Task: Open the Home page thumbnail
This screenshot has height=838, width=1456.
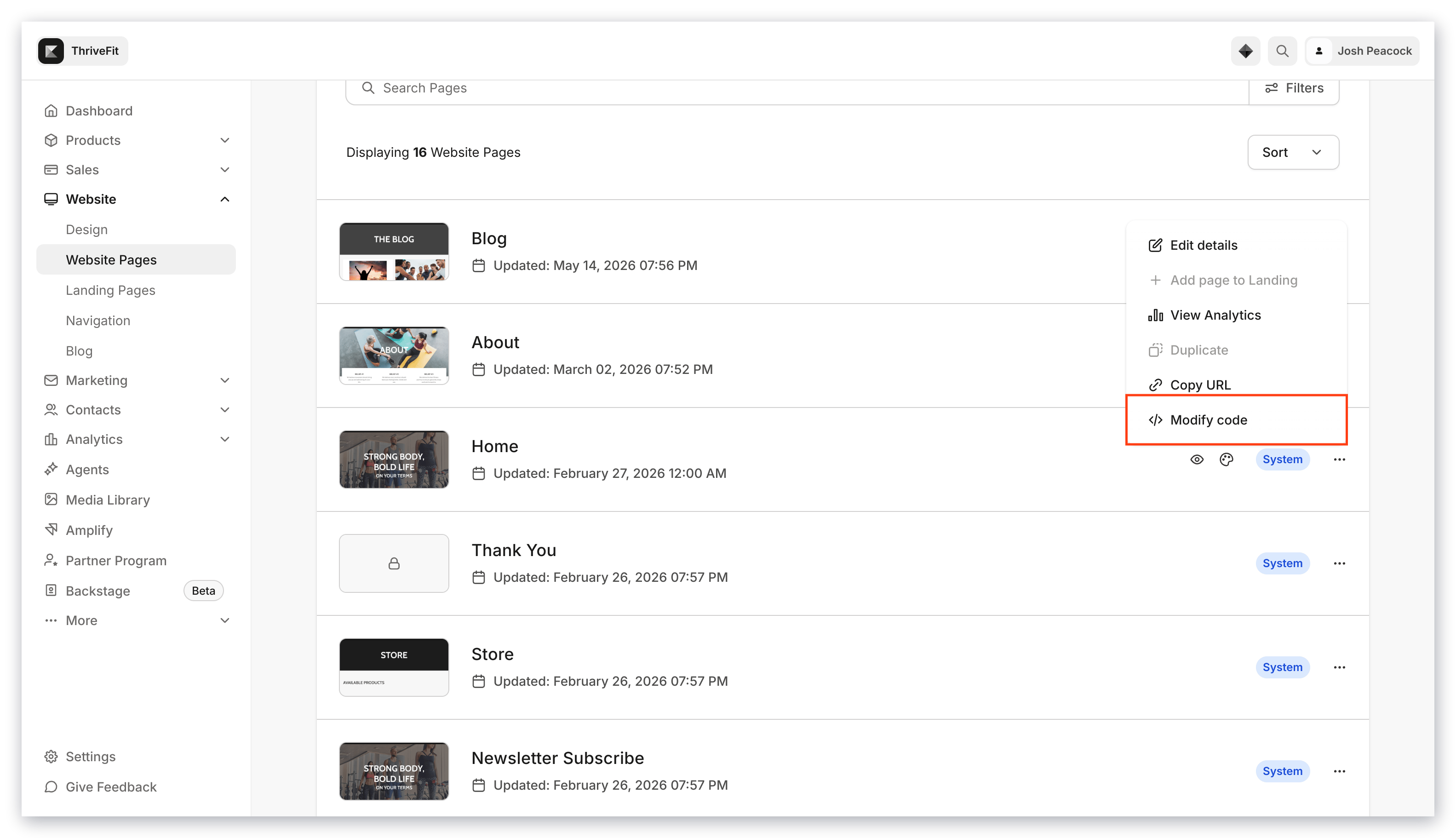Action: tap(394, 459)
